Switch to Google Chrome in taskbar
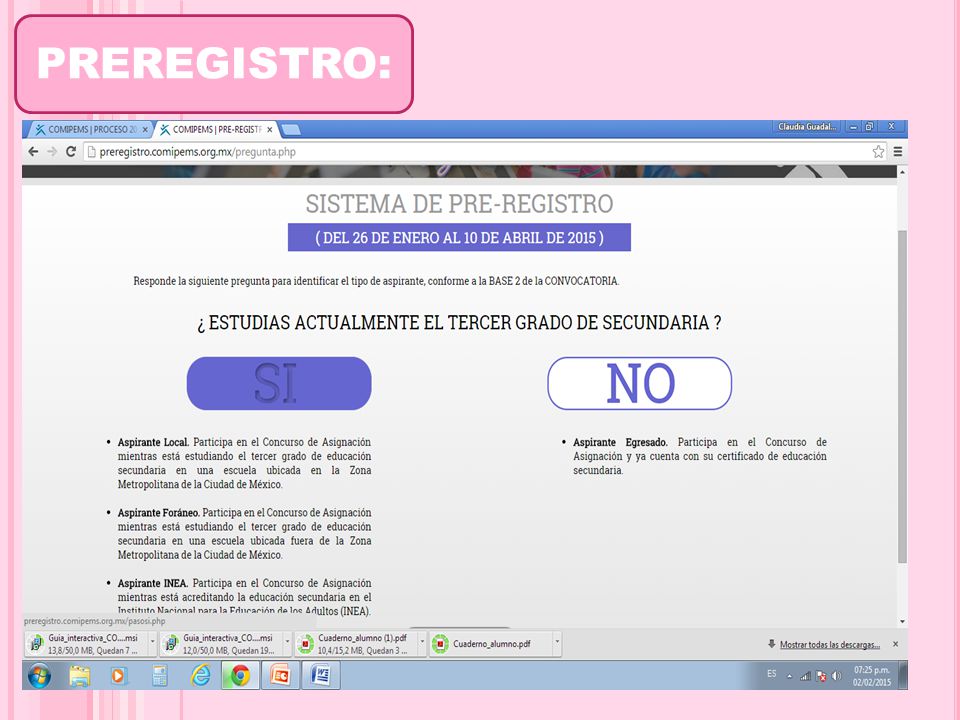This screenshot has width=960, height=720. pyautogui.click(x=240, y=675)
